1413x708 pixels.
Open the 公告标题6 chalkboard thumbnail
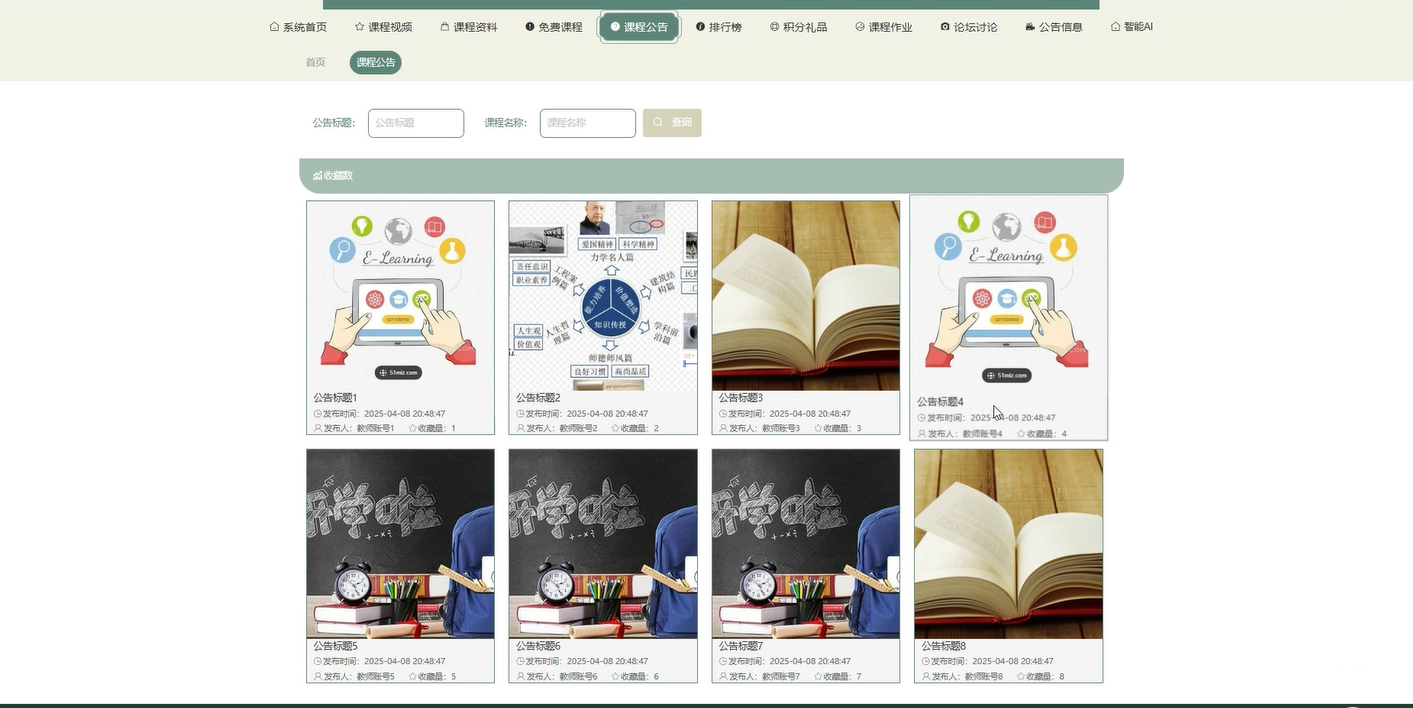(x=603, y=544)
